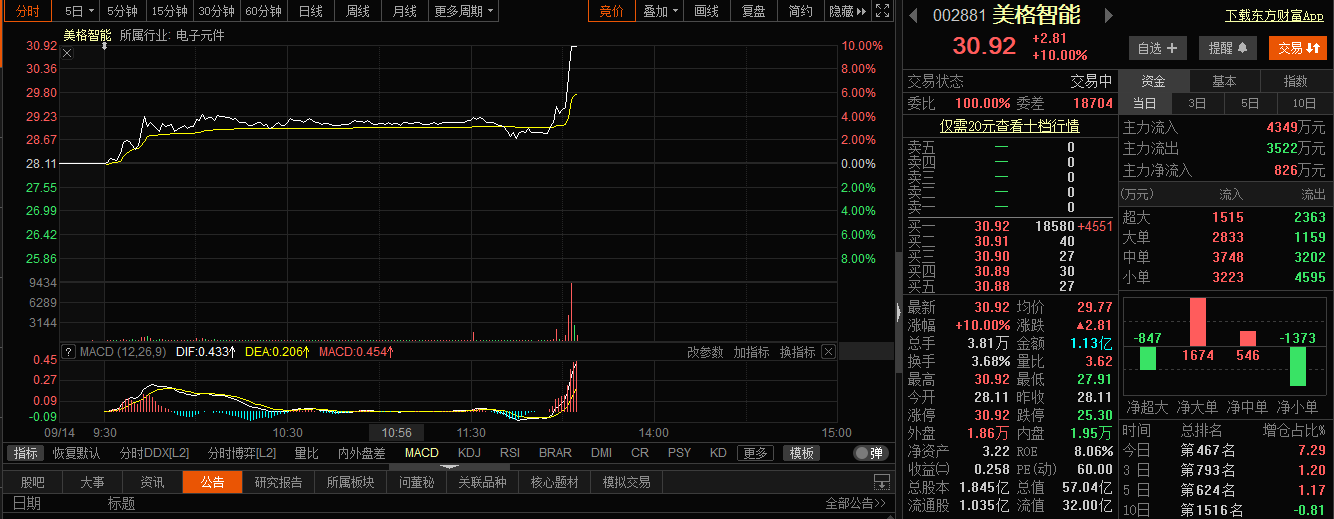Image resolution: width=1334 pixels, height=519 pixels.
Task: Click the 所属行业: 电子元件 label
Action: tap(172, 35)
